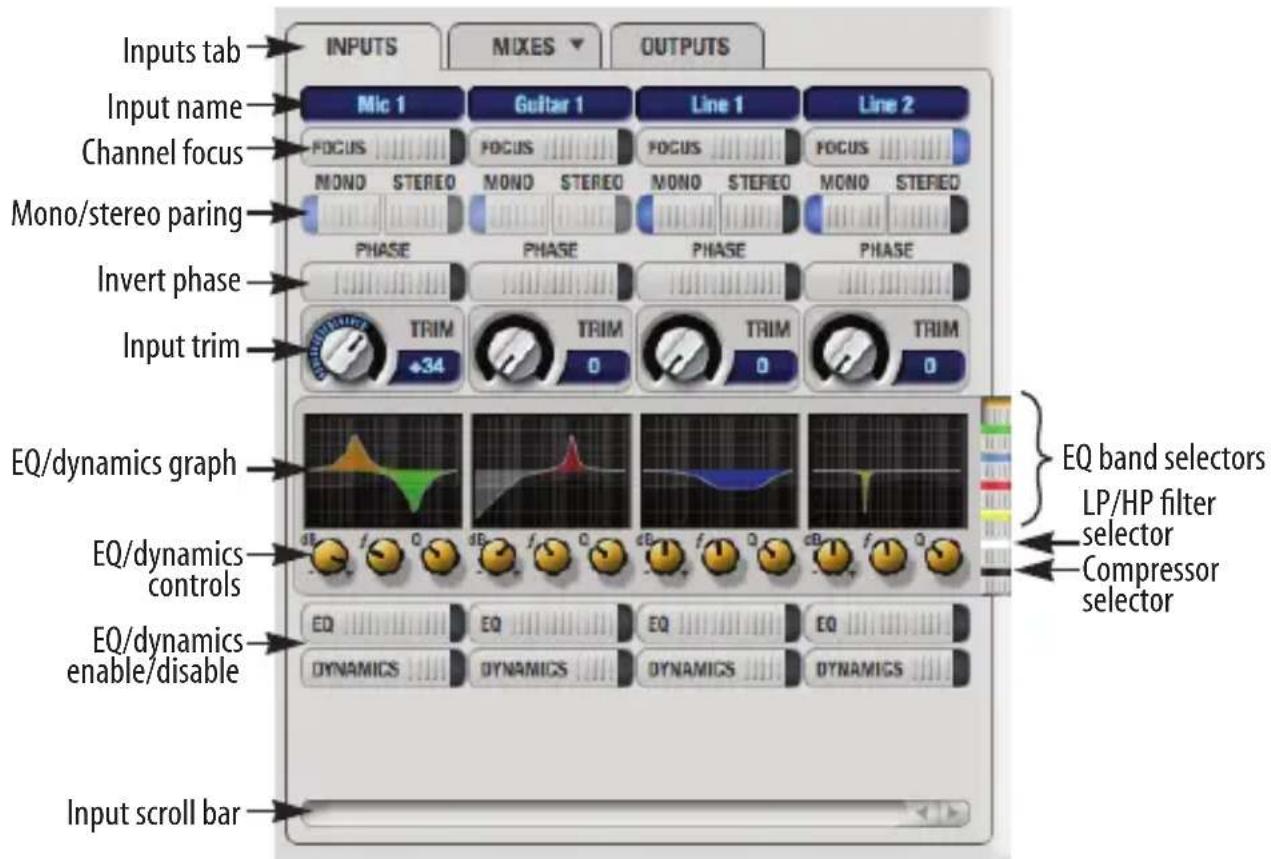Select the Mic 1 input name
Viewport: 1271px width, 859px height.
coord(382,104)
